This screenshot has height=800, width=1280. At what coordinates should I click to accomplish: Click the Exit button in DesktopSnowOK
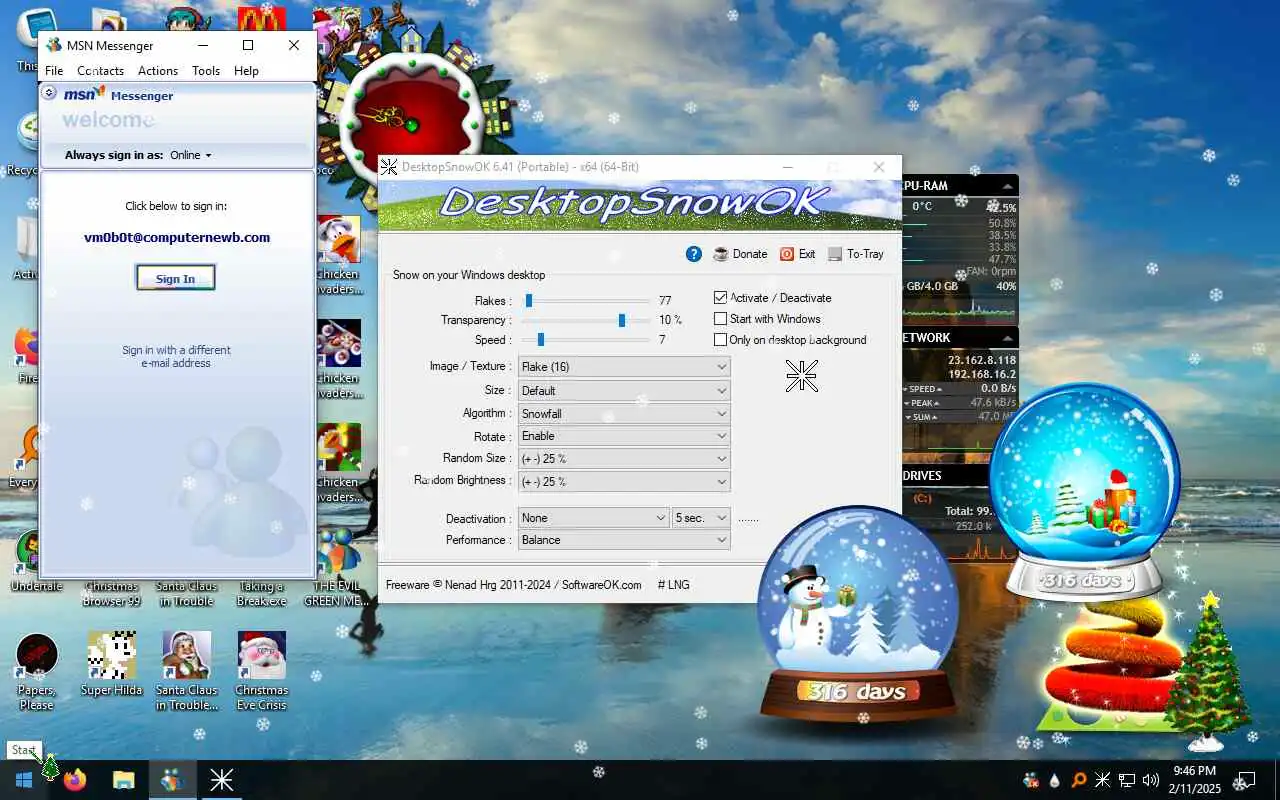[x=797, y=254]
